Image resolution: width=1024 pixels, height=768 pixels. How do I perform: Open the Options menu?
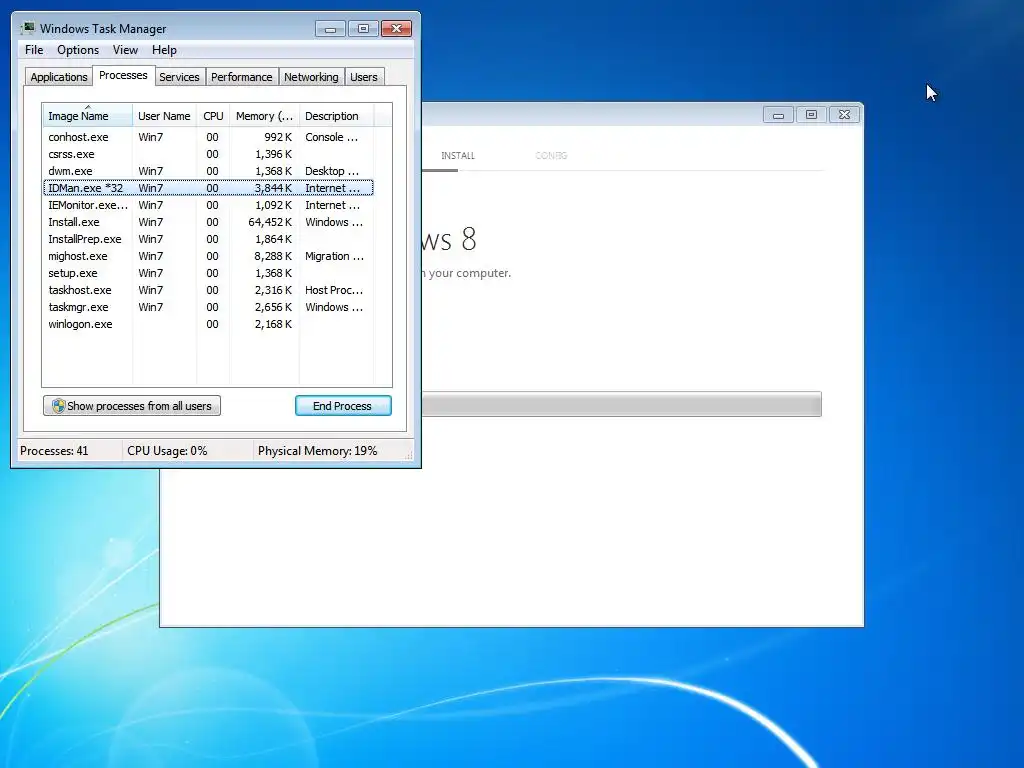click(78, 50)
